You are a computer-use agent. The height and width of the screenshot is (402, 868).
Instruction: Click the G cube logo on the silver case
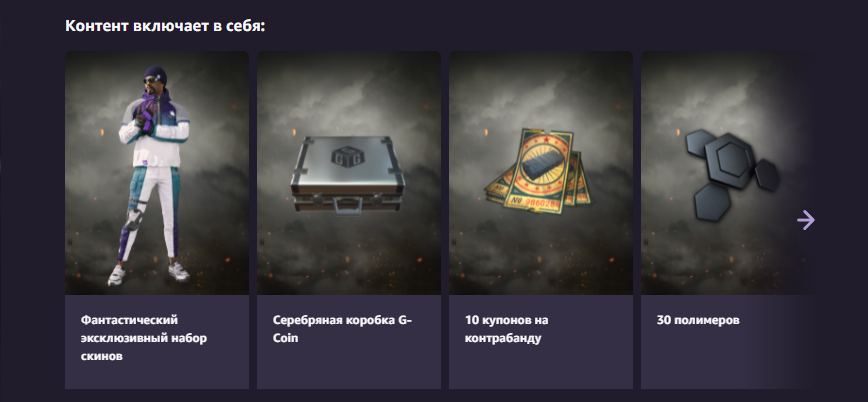[343, 156]
